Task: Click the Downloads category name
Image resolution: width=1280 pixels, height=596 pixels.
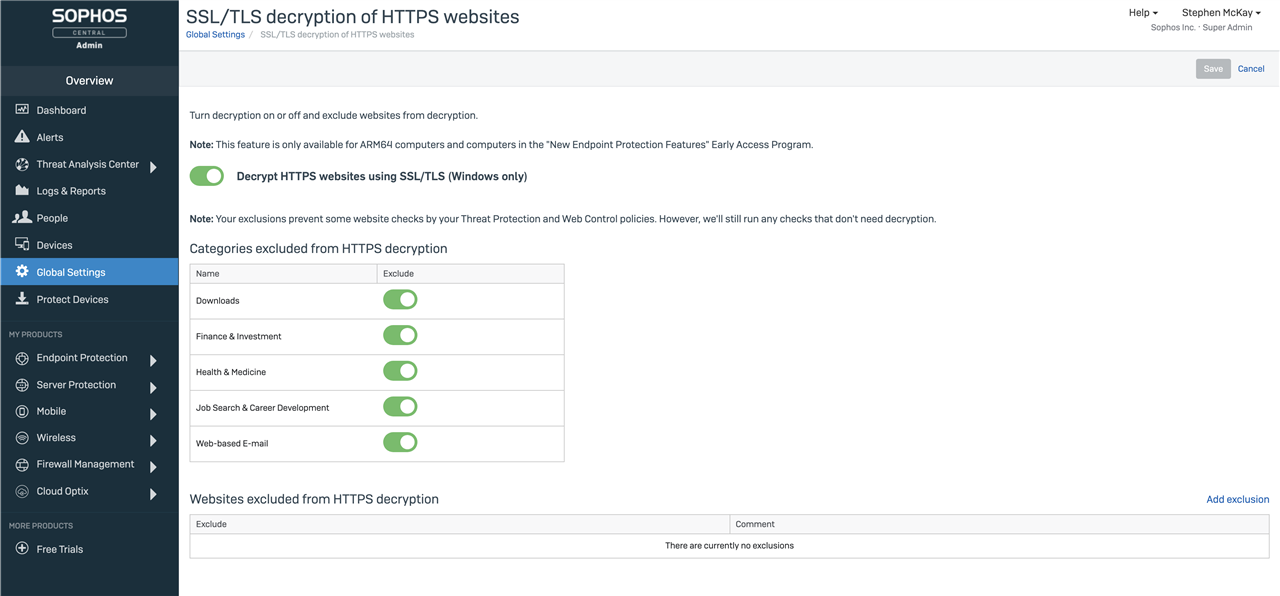Action: point(217,300)
